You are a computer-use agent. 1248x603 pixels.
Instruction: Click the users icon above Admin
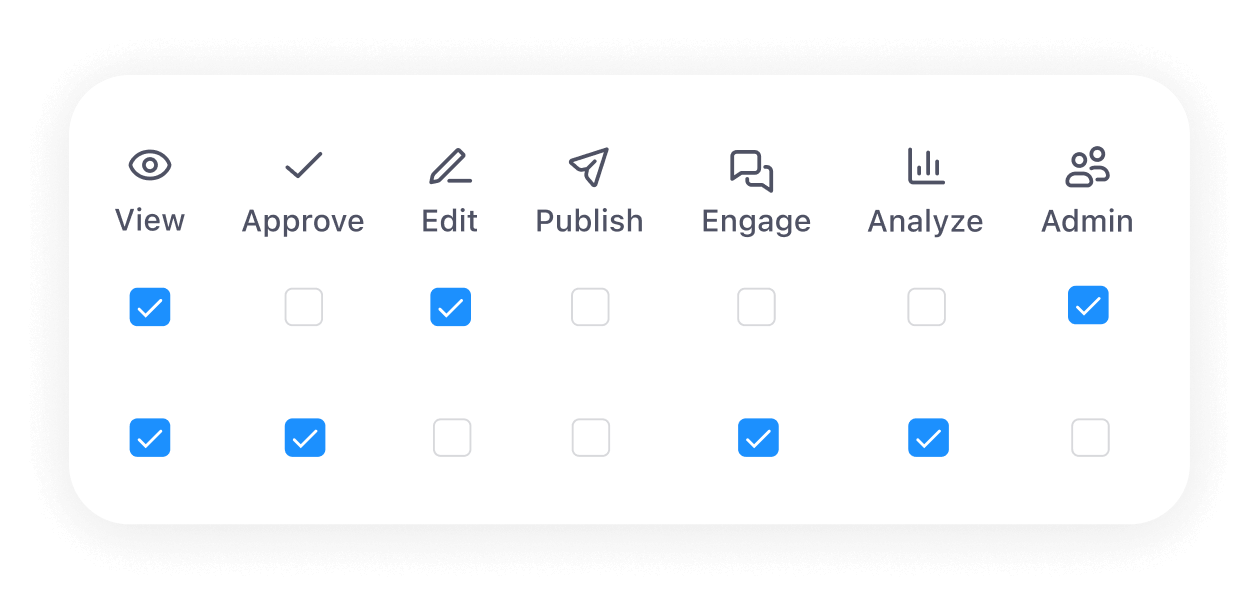coord(1087,167)
